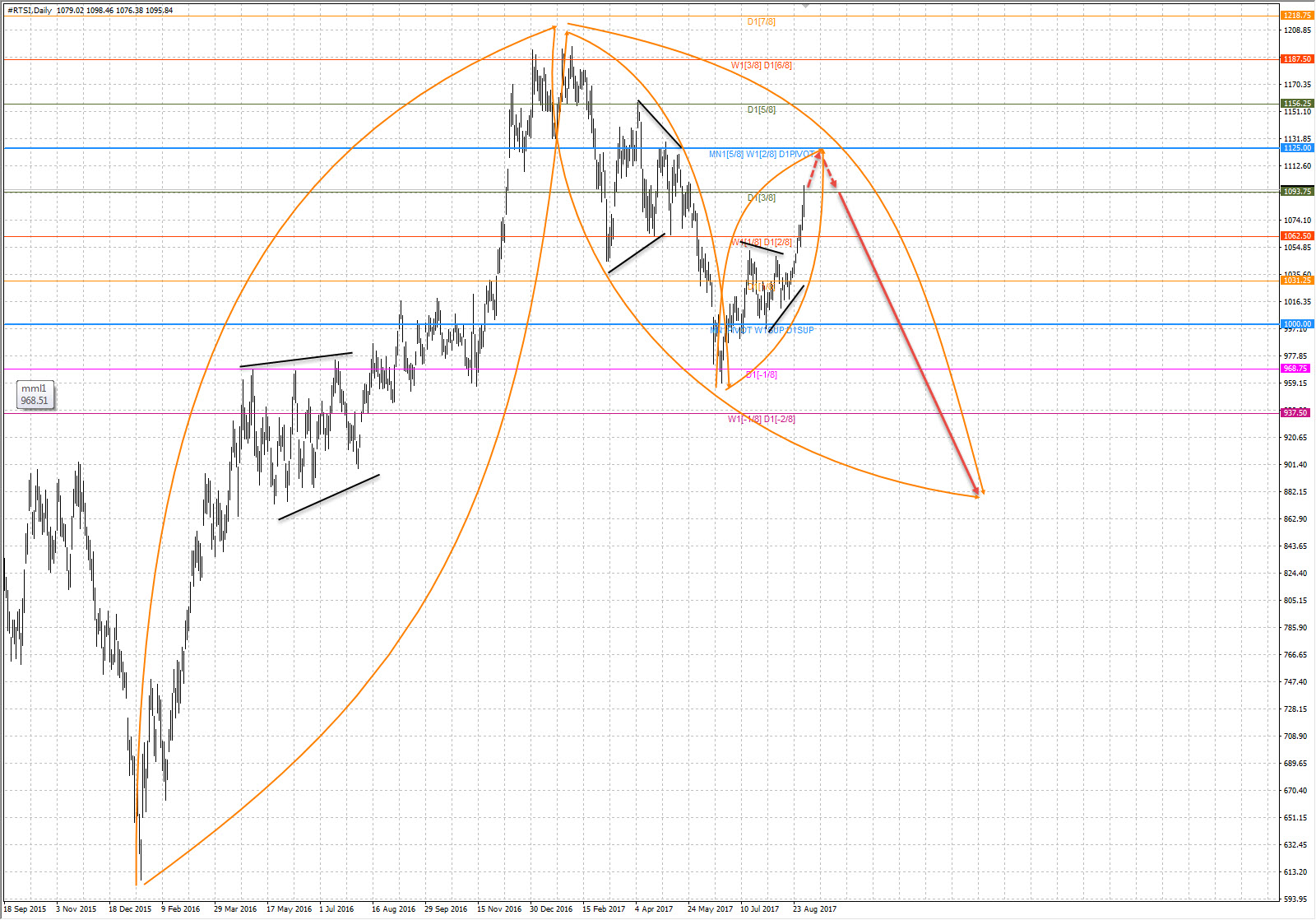Viewport: 1316px width, 920px height.
Task: Click the MN1[5/8] W1[2/8] D1PIVOT label
Action: (762, 154)
